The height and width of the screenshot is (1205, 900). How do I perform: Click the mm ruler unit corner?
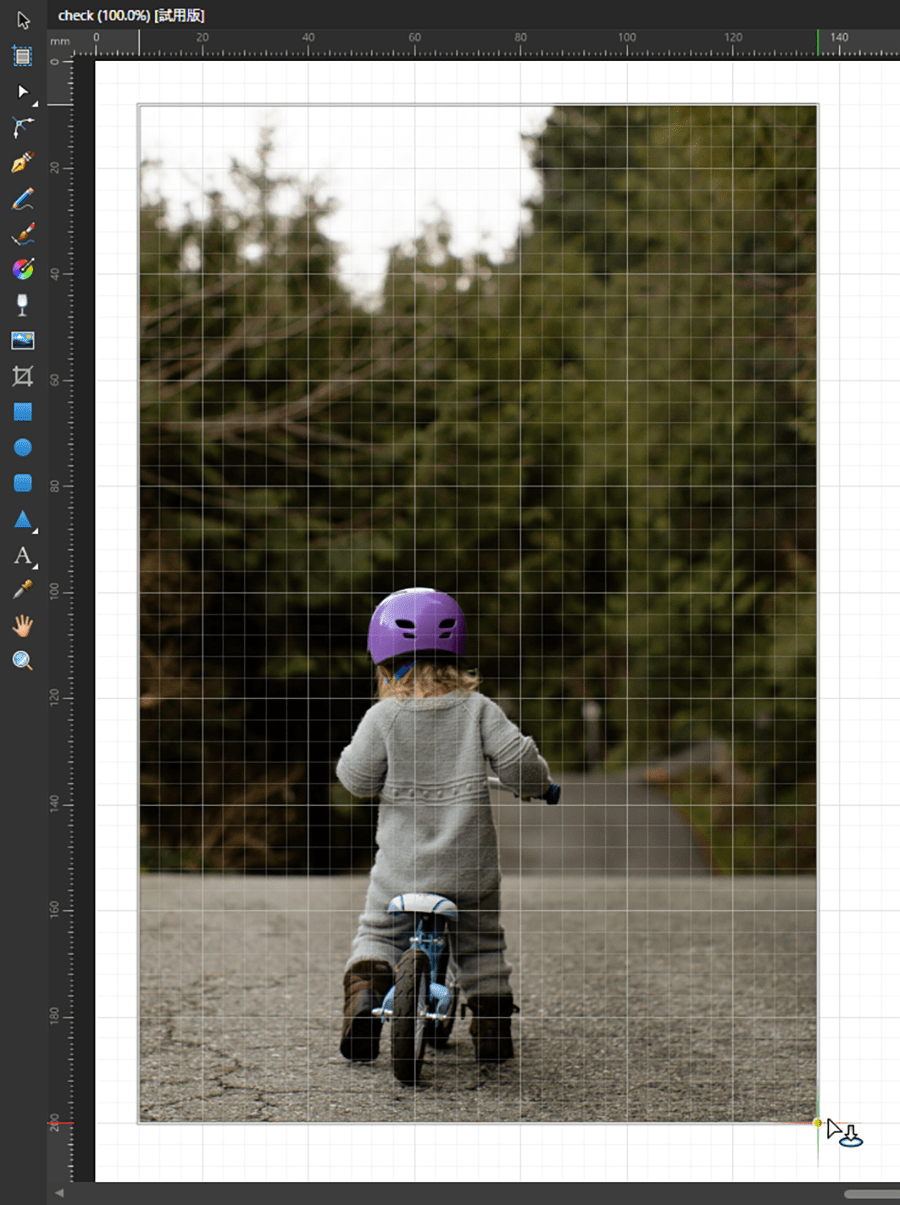point(62,43)
